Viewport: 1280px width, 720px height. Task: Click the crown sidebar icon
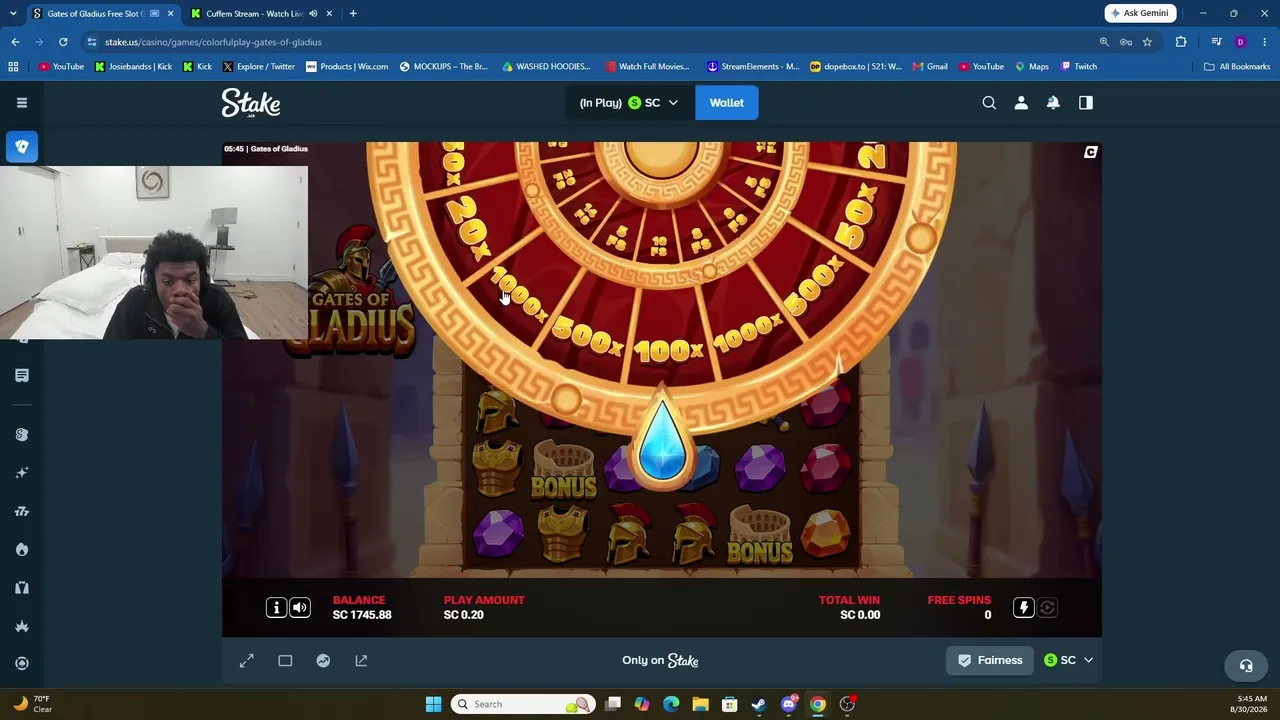coord(21,626)
